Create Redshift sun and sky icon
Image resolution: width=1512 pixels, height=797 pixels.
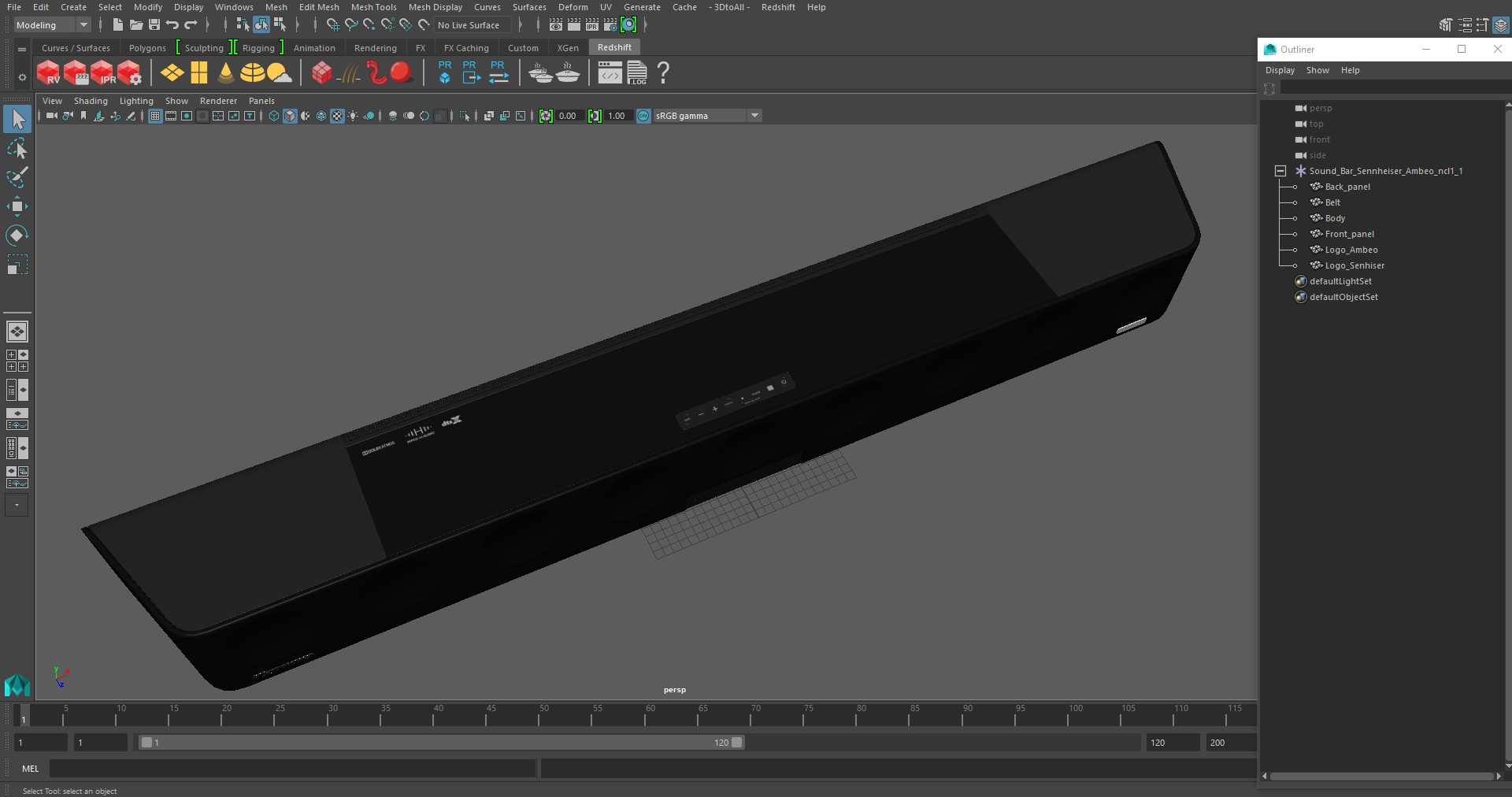pyautogui.click(x=279, y=73)
